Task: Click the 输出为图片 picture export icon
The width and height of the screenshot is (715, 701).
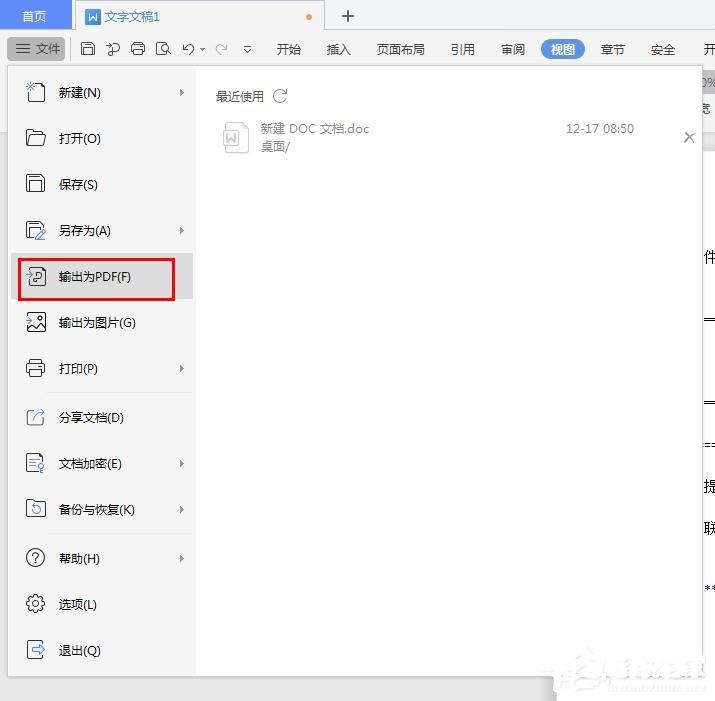Action: point(36,322)
